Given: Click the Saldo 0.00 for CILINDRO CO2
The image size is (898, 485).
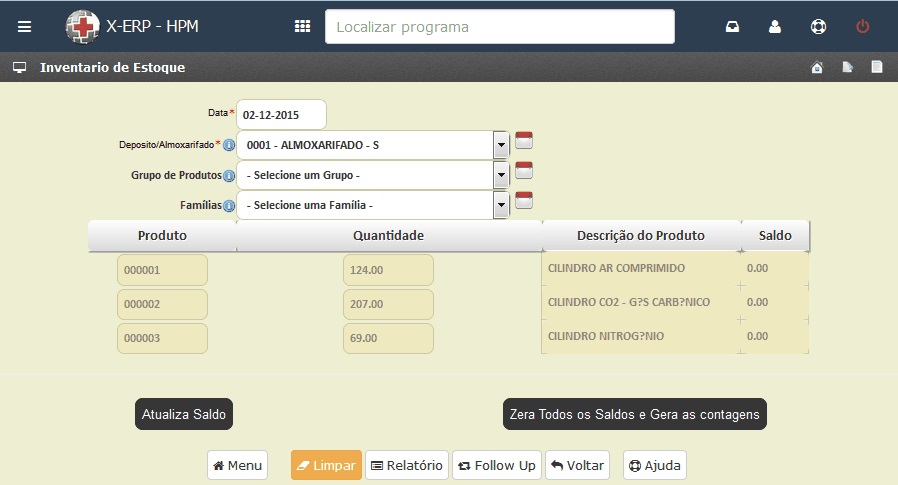Looking at the screenshot, I should 774,302.
